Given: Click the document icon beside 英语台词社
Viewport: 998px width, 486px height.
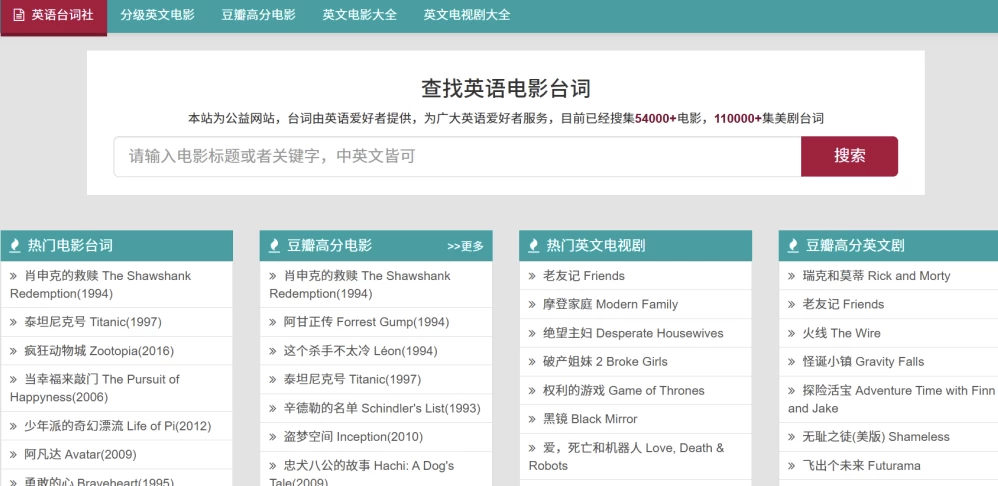Looking at the screenshot, I should (x=19, y=15).
